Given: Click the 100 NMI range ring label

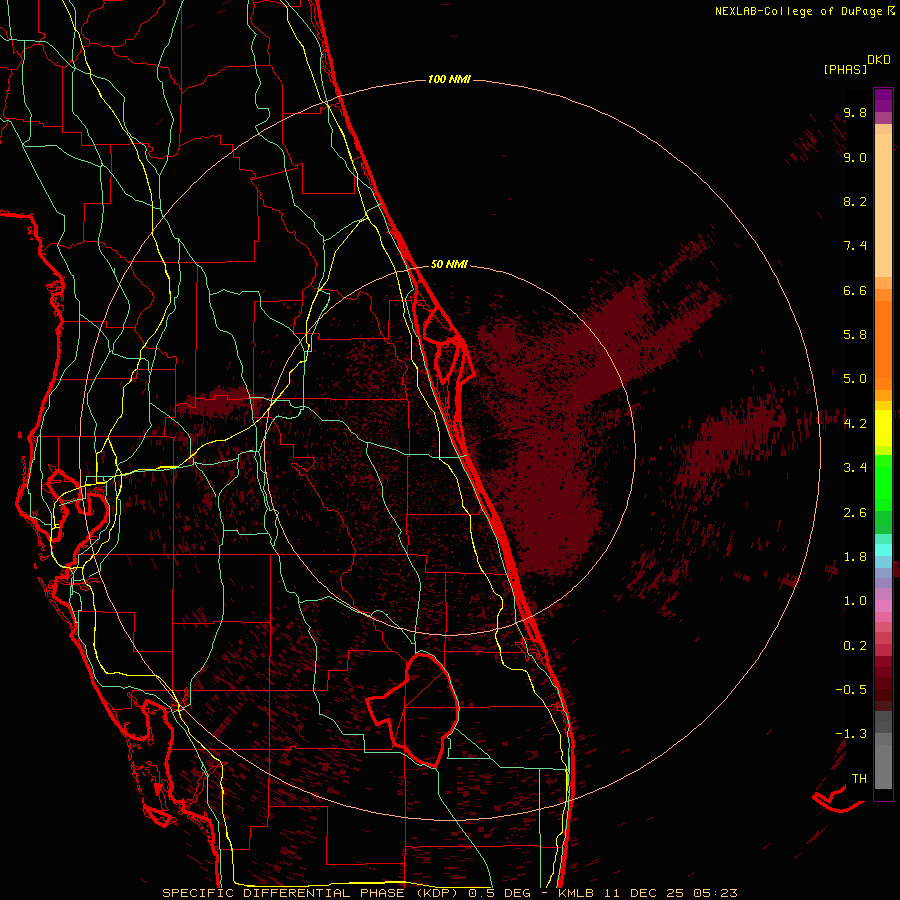Looking at the screenshot, I should 449,79.
